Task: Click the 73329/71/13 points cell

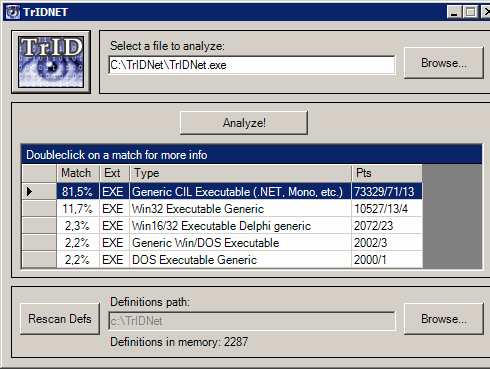Action: tap(387, 191)
